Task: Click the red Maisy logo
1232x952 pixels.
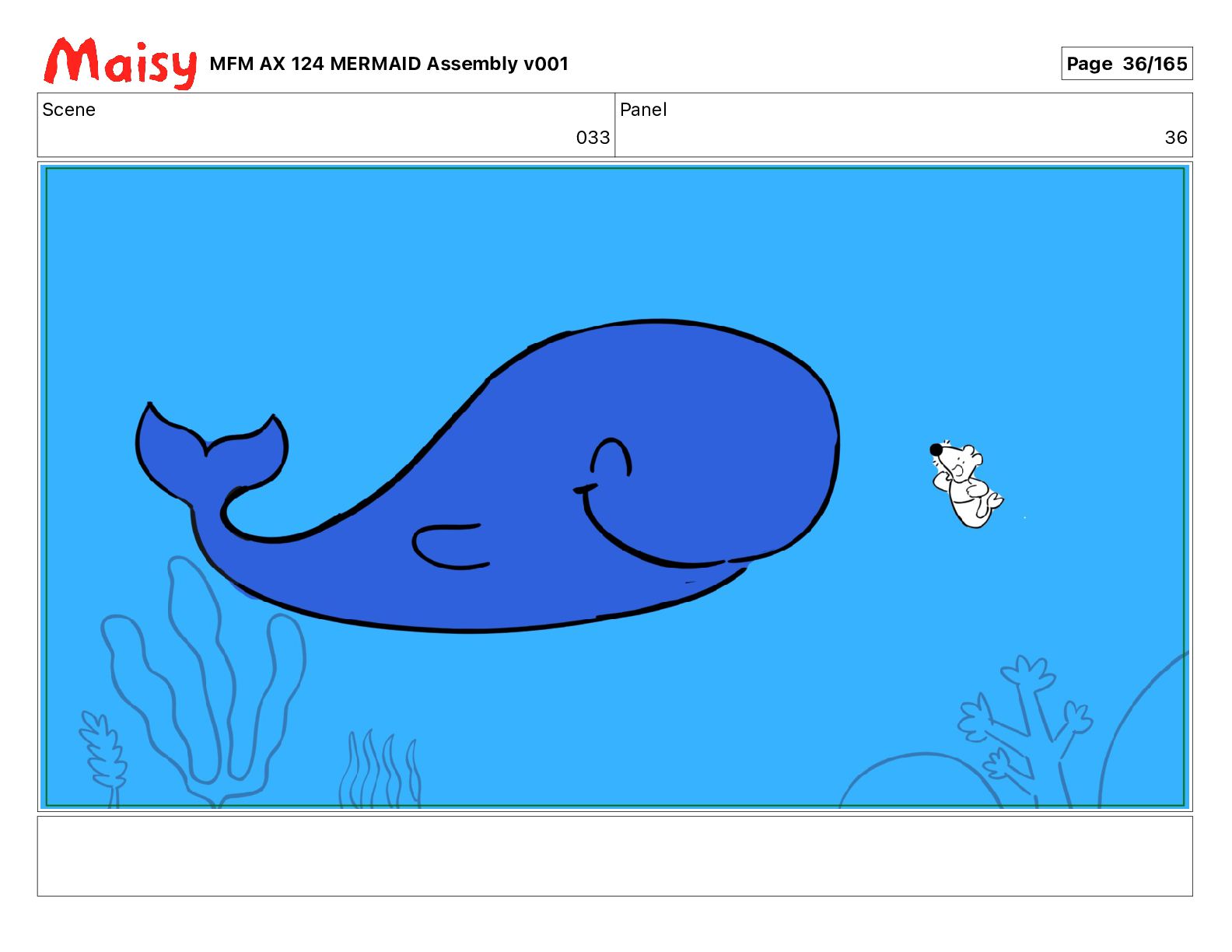Action: pyautogui.click(x=121, y=62)
